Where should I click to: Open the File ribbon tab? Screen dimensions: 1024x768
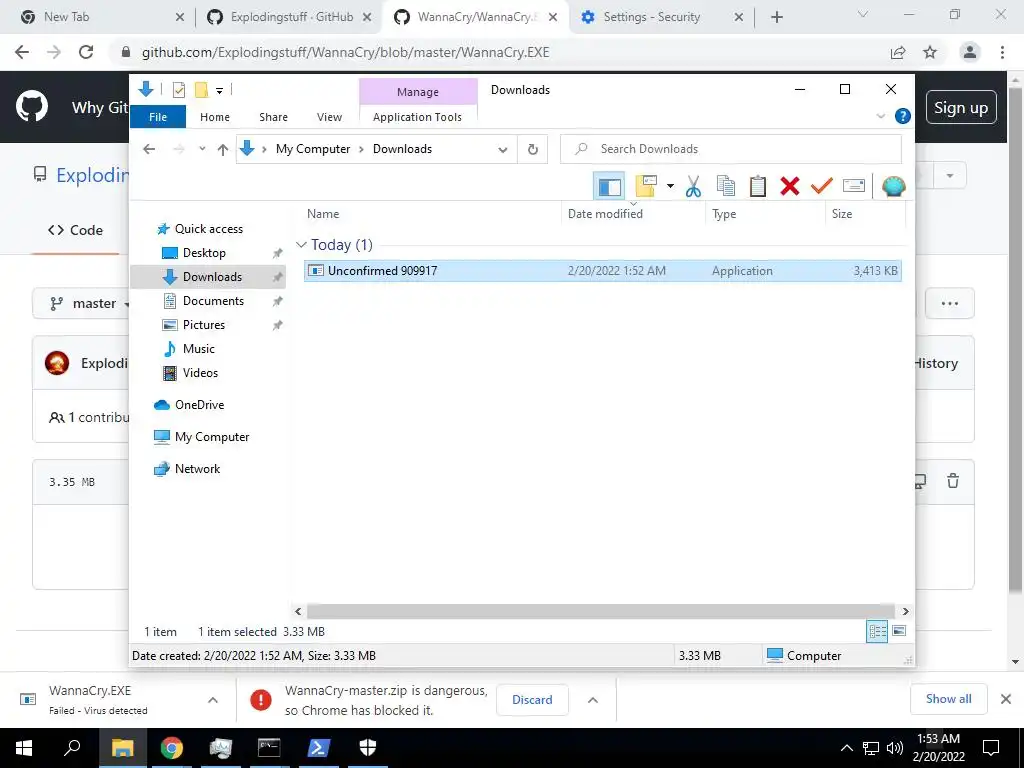click(x=158, y=117)
